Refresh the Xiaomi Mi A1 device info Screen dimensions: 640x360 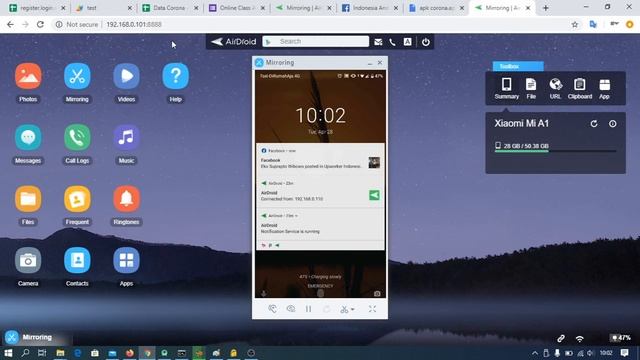594,124
